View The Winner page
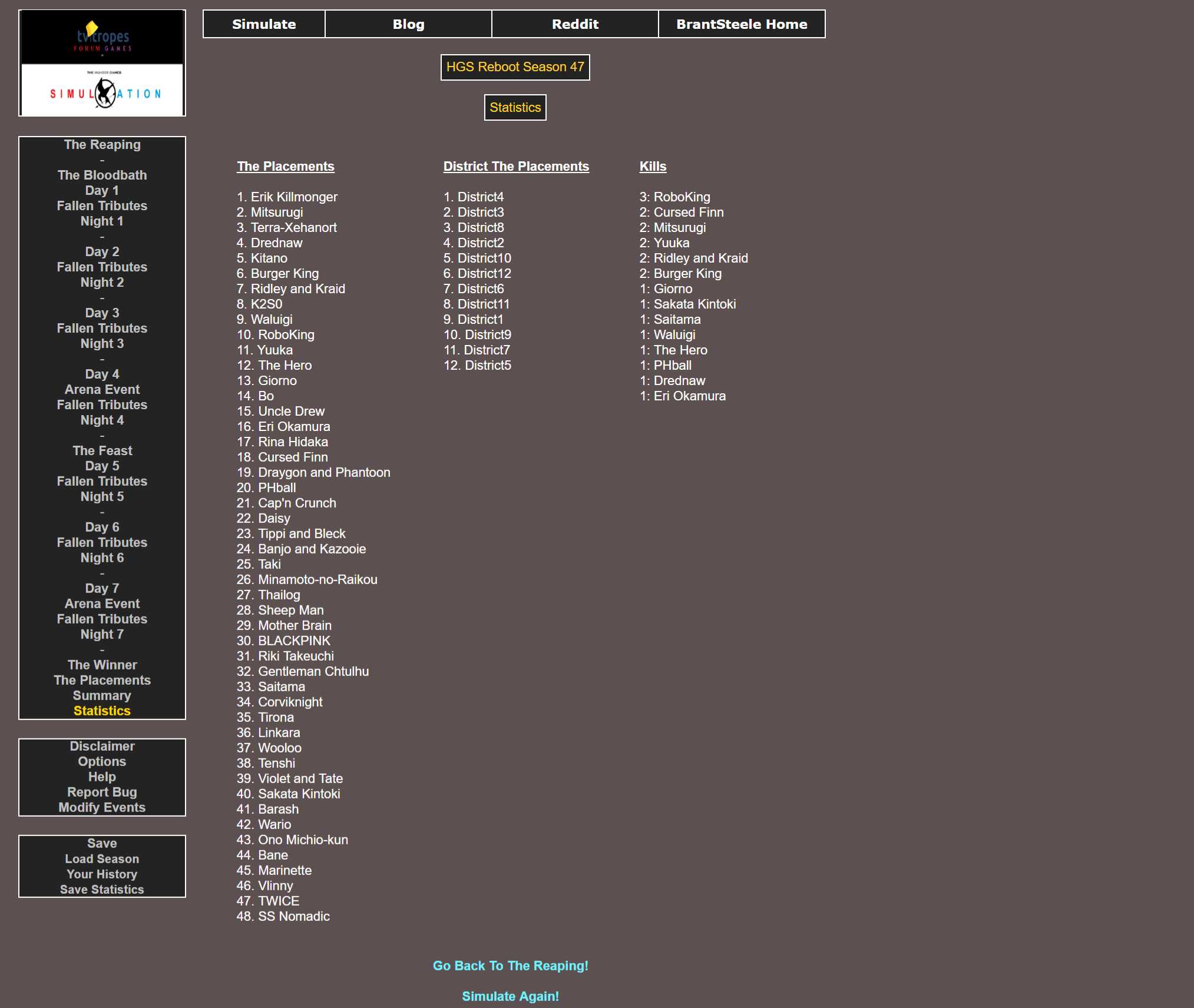This screenshot has width=1194, height=1008. (x=102, y=665)
